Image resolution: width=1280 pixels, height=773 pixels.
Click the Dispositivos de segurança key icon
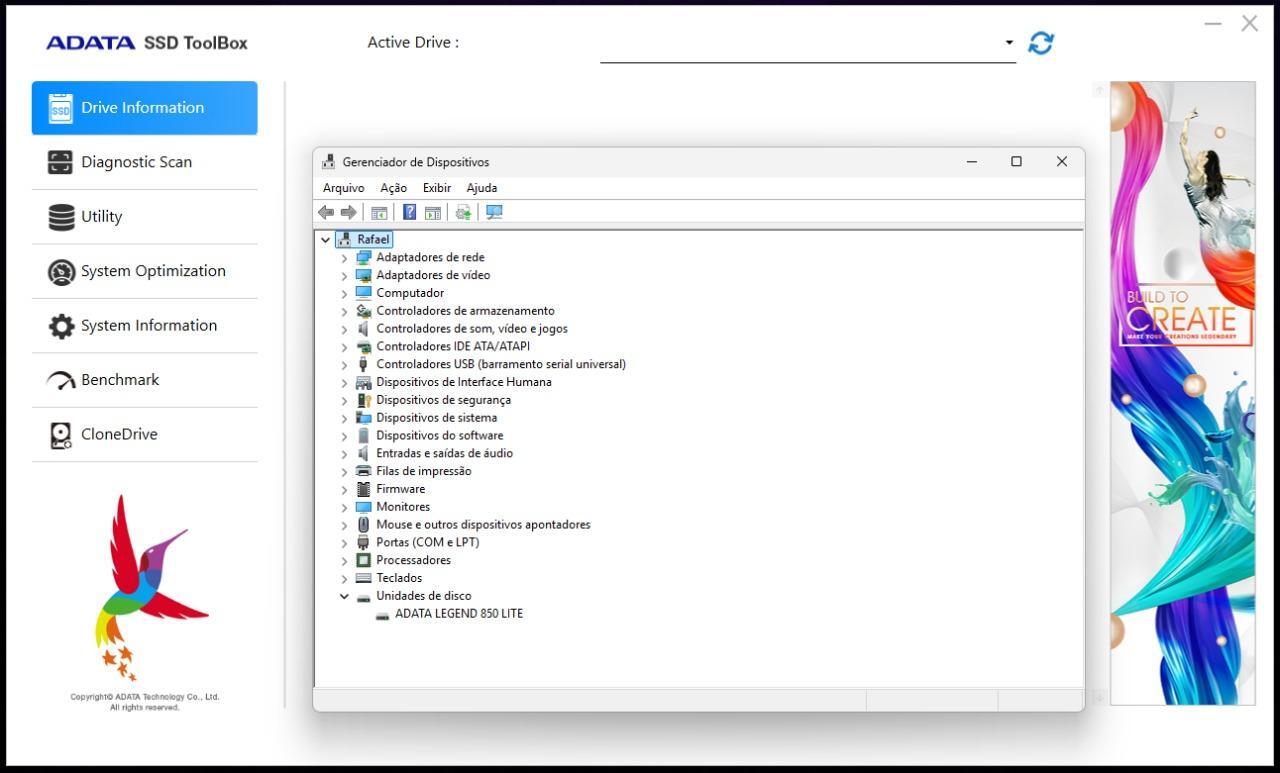(363, 400)
